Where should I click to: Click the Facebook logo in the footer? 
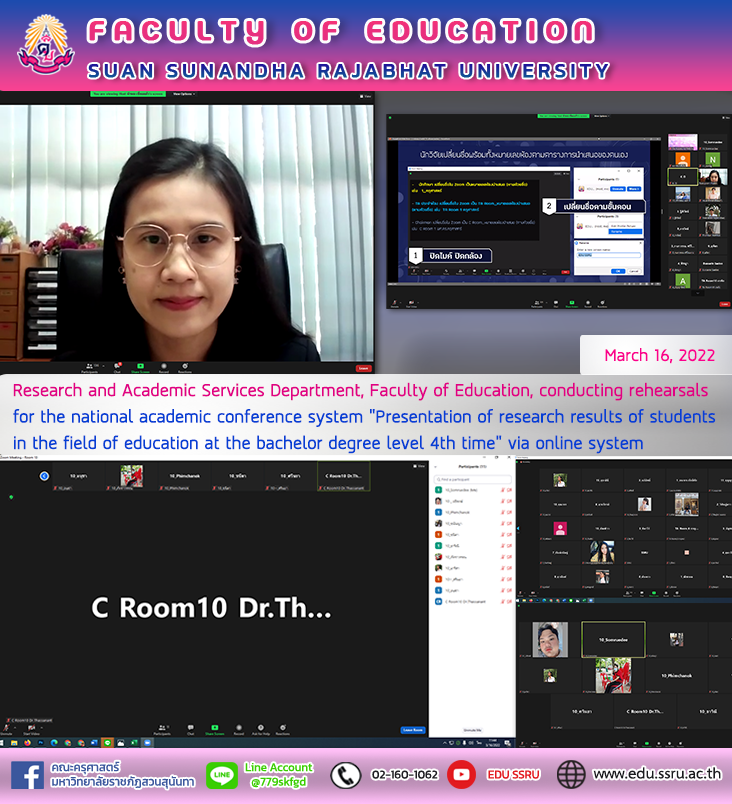click(27, 775)
